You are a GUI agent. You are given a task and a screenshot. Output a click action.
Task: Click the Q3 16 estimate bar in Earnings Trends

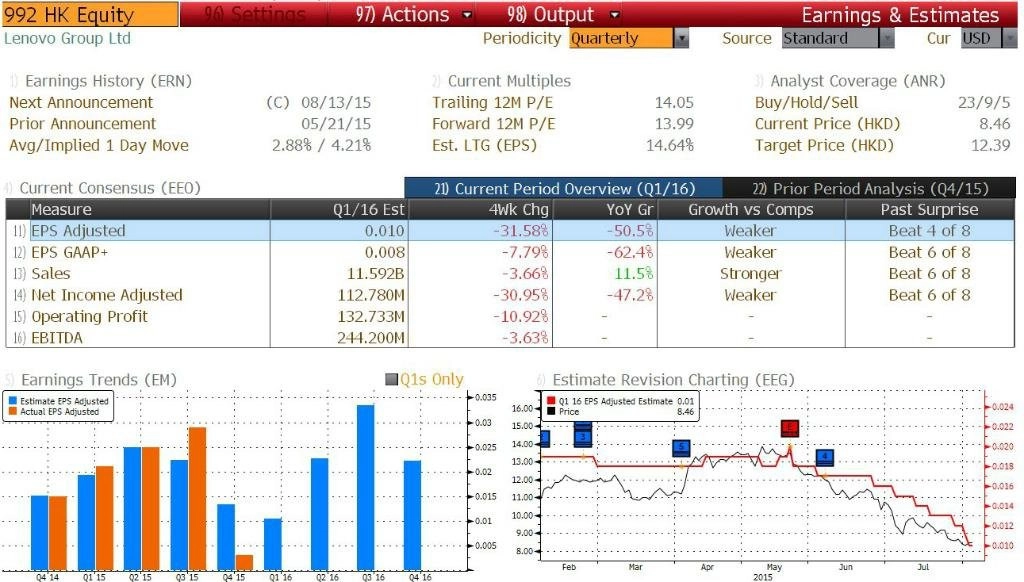click(x=366, y=487)
